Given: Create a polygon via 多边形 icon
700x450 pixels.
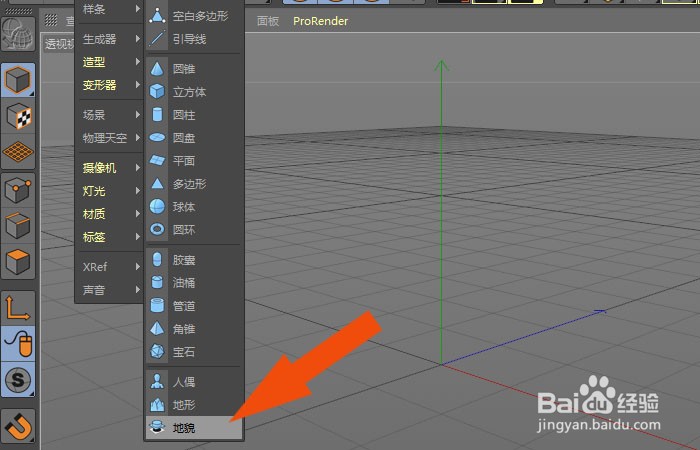Looking at the screenshot, I should tap(157, 183).
